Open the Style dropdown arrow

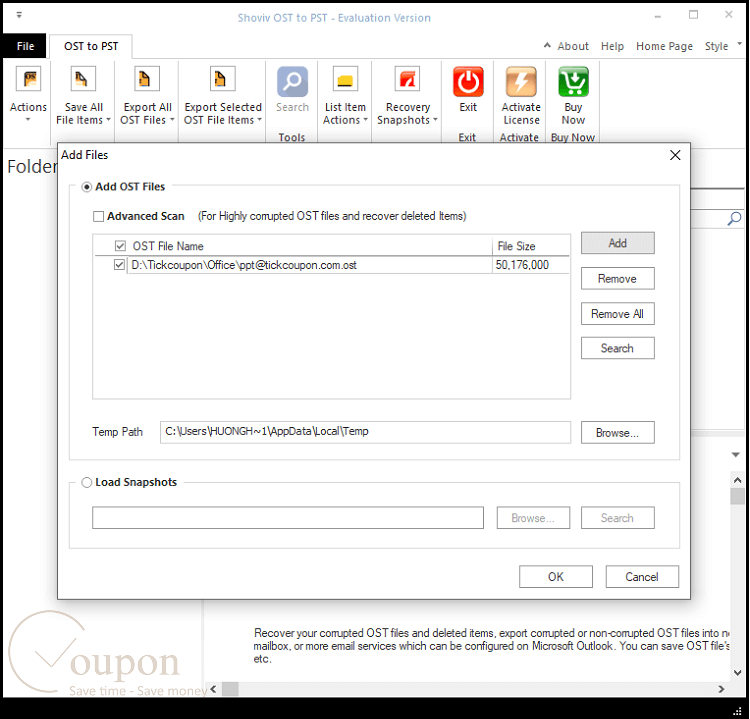(x=739, y=44)
